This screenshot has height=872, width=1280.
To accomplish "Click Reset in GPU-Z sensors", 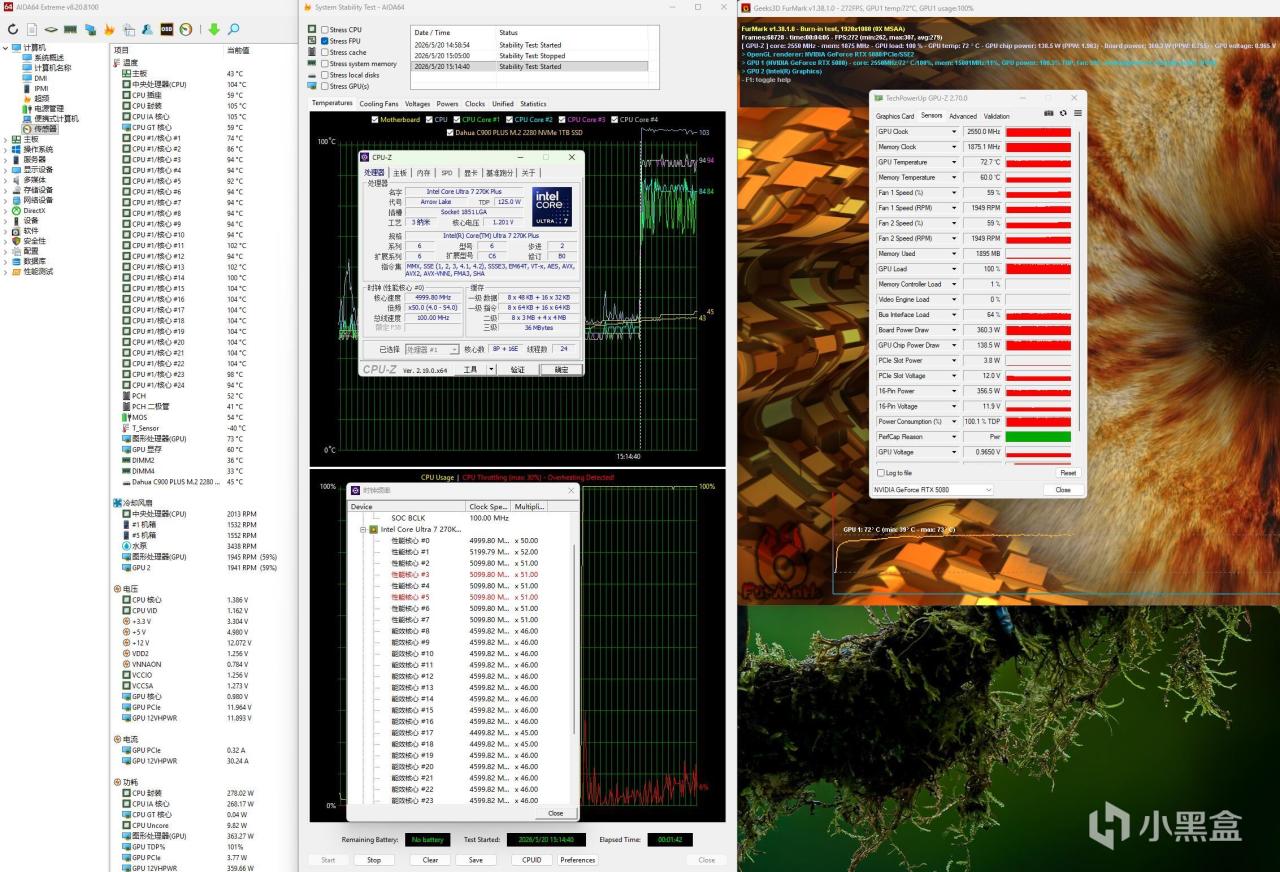I will (1068, 473).
